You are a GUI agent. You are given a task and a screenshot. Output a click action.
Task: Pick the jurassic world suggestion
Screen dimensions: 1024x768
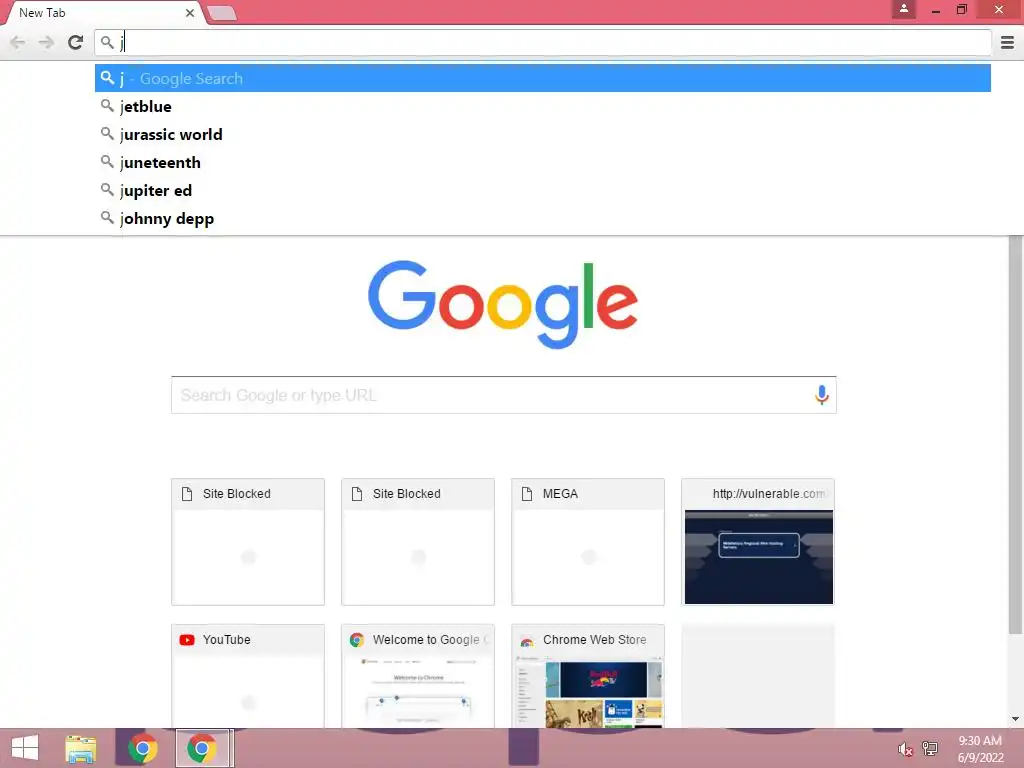coord(543,135)
